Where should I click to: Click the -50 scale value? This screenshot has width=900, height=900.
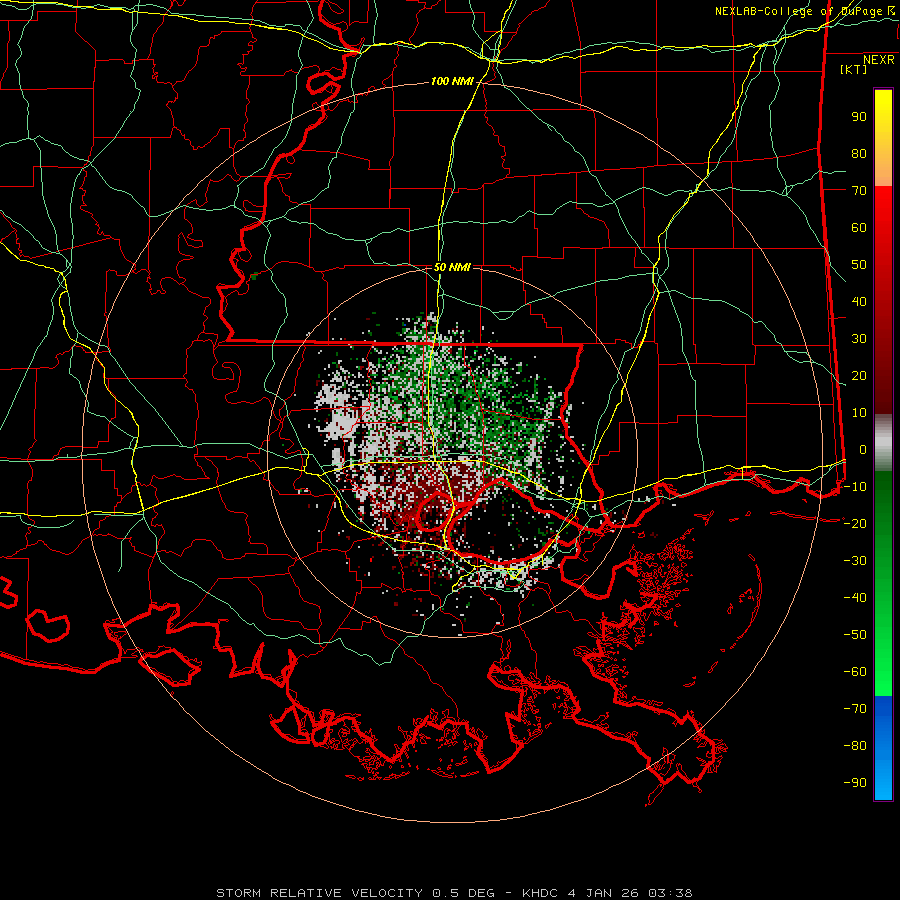[x=855, y=634]
